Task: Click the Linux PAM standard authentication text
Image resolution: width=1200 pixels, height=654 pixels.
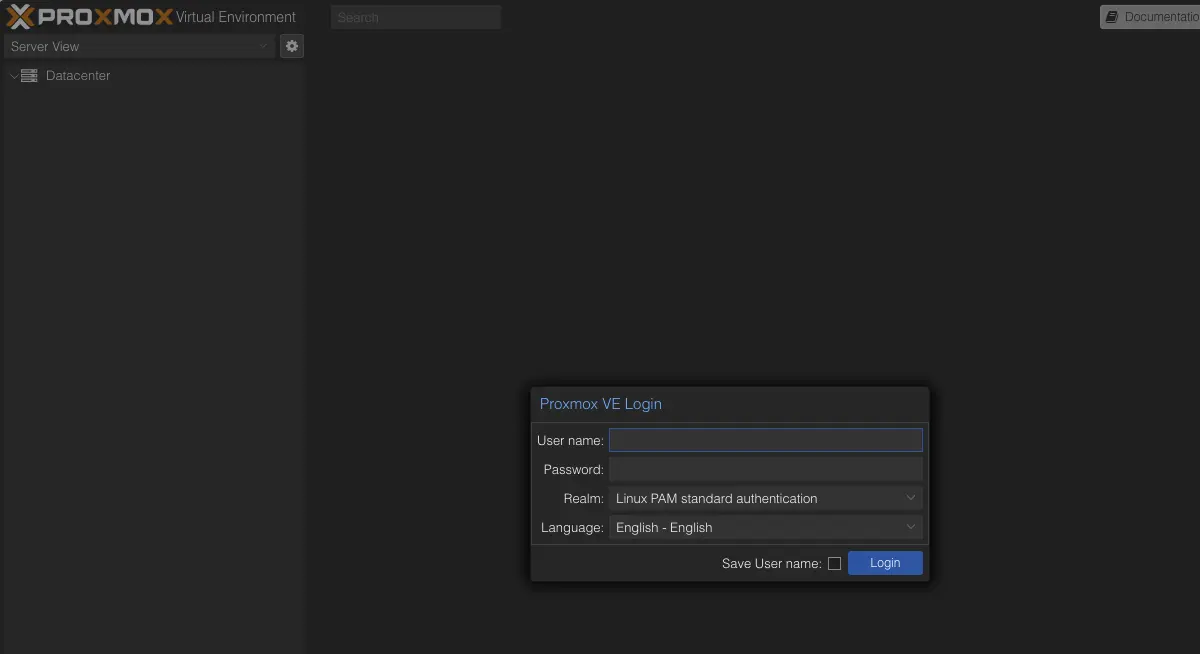Action: tap(716, 498)
